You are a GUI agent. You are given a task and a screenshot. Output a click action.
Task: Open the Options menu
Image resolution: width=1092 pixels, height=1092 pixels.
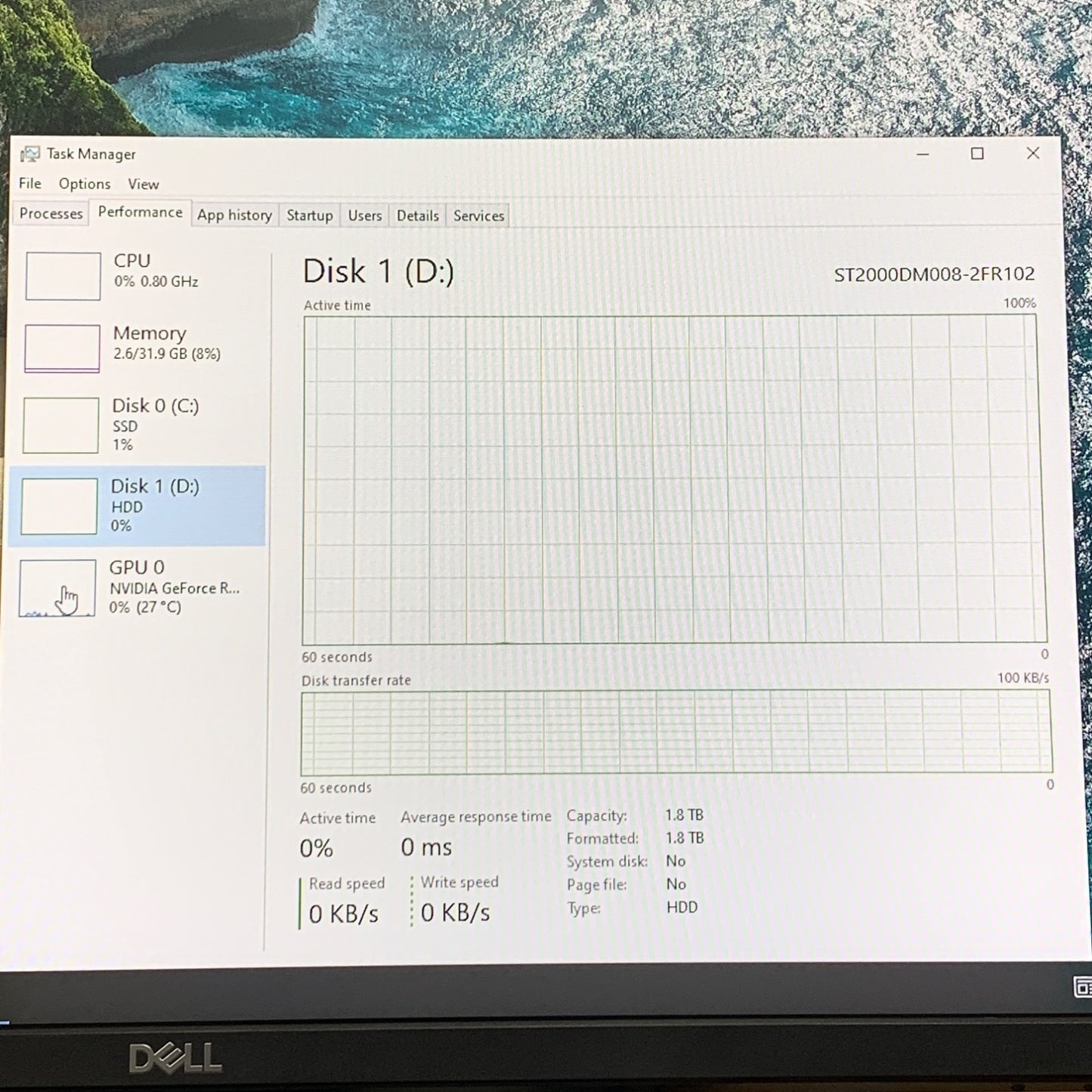tap(85, 184)
